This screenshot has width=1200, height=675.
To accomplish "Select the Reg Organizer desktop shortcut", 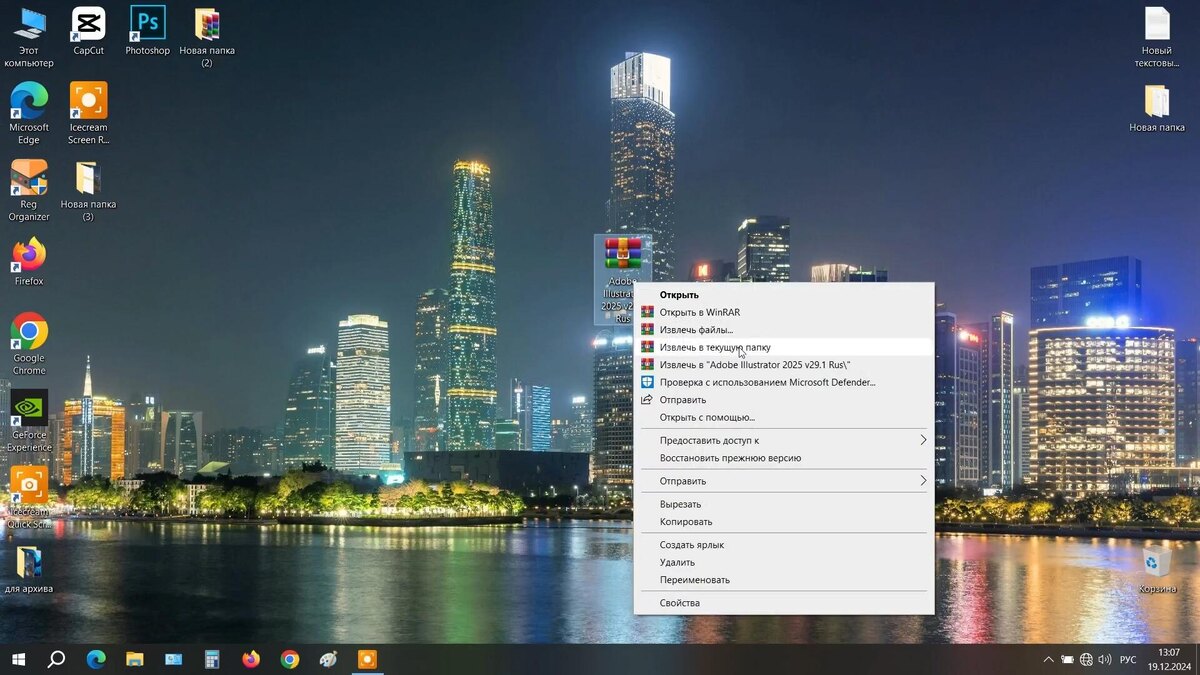I will (x=29, y=190).
